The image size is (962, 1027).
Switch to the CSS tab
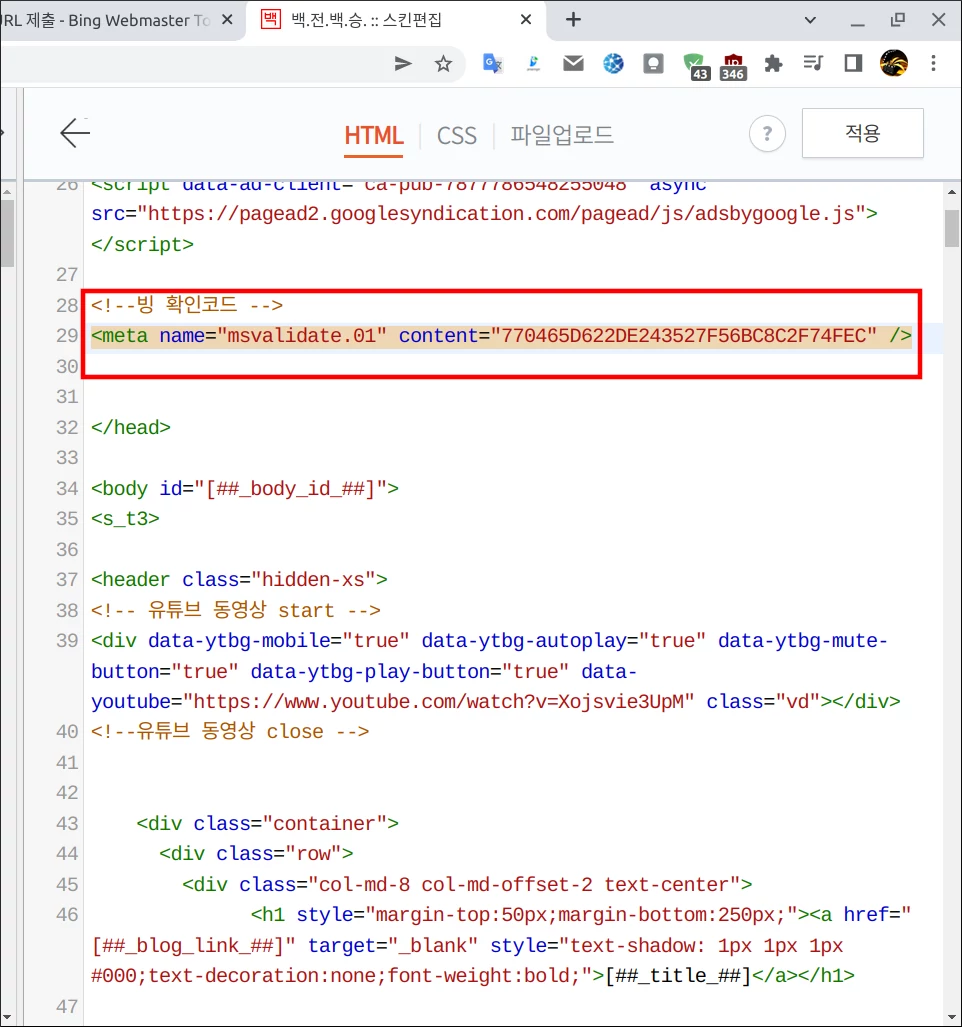pos(456,136)
